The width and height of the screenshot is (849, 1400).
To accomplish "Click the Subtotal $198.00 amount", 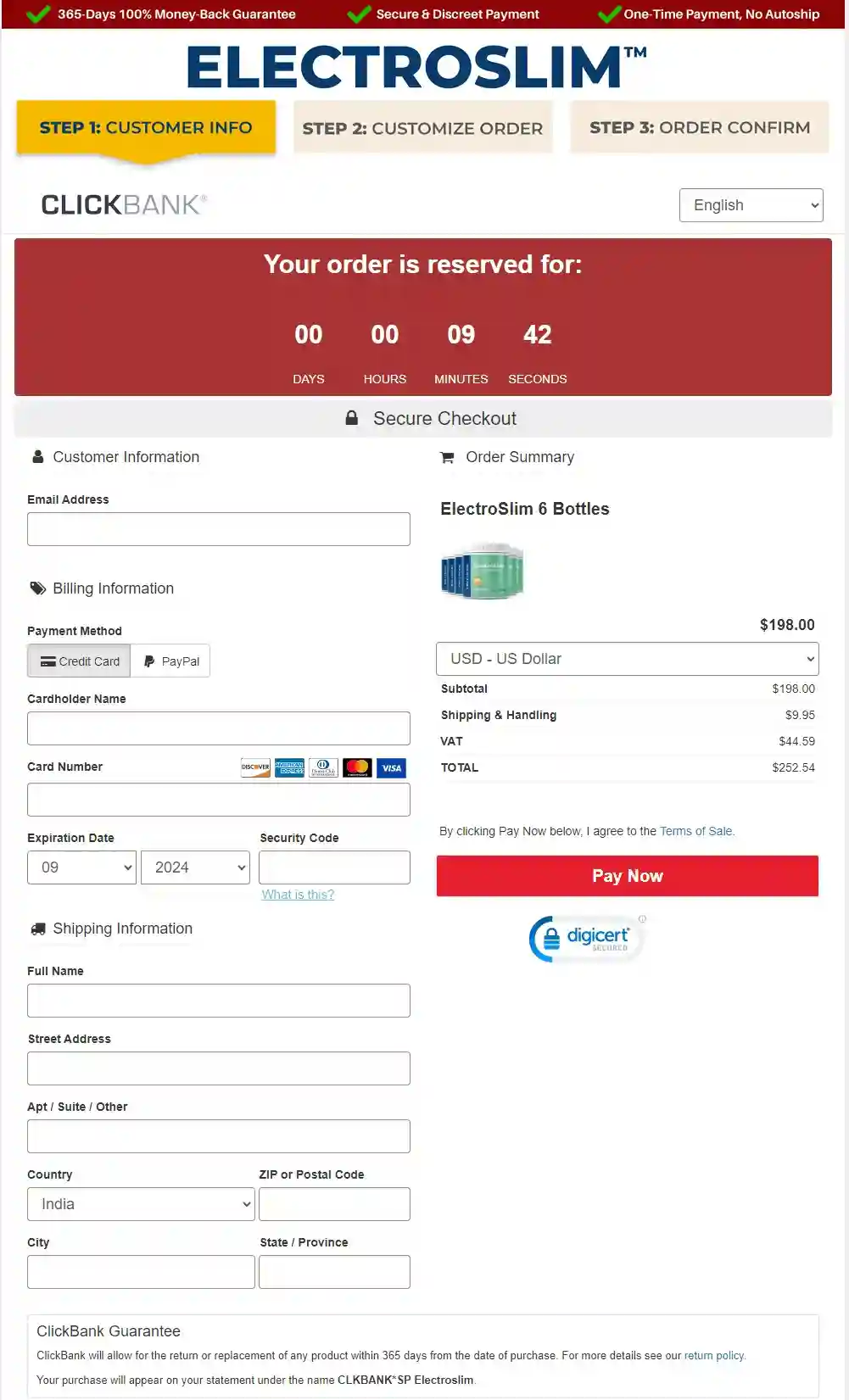I will pyautogui.click(x=793, y=689).
